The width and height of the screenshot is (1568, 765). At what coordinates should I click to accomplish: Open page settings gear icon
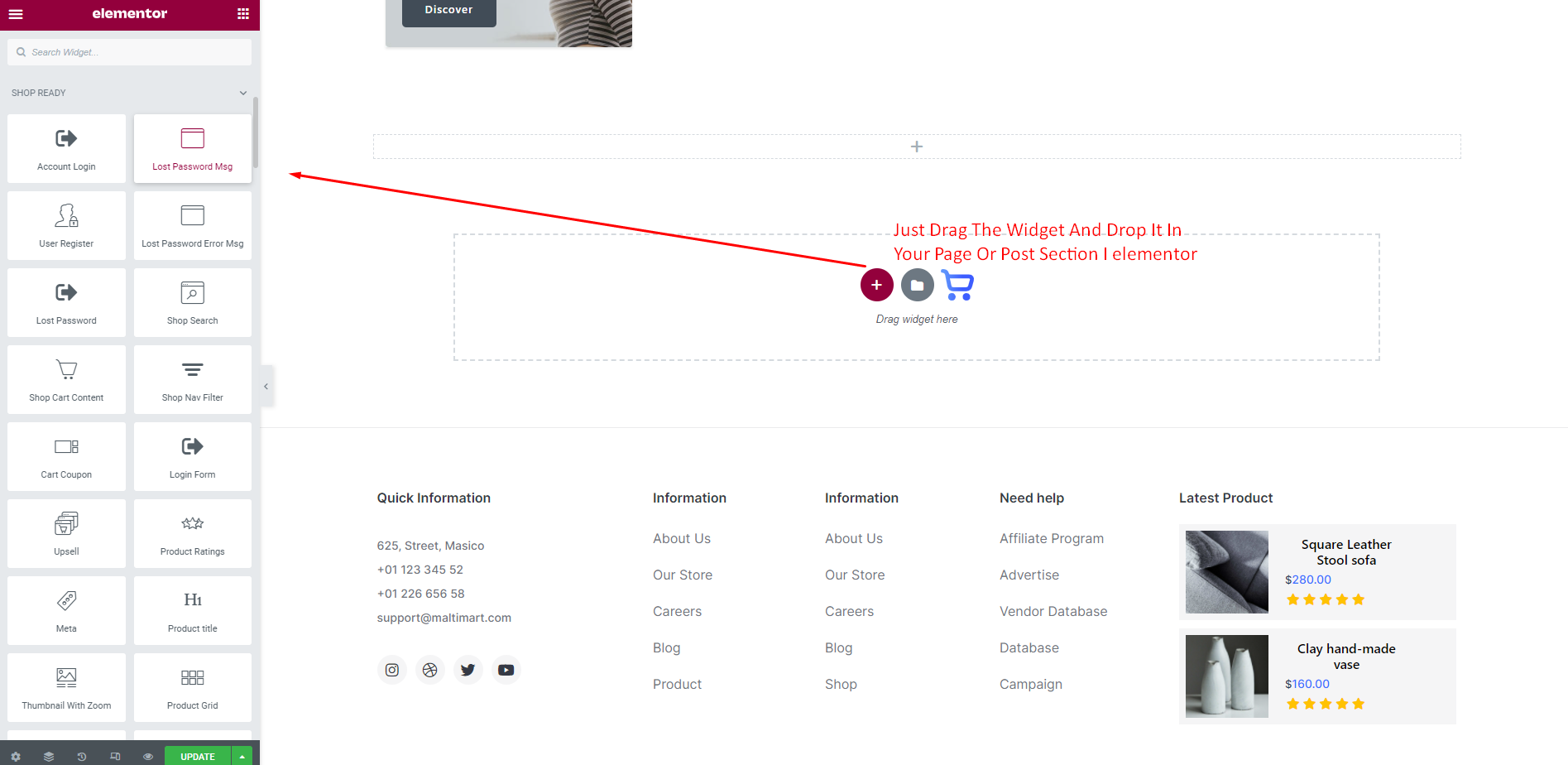(x=16, y=756)
